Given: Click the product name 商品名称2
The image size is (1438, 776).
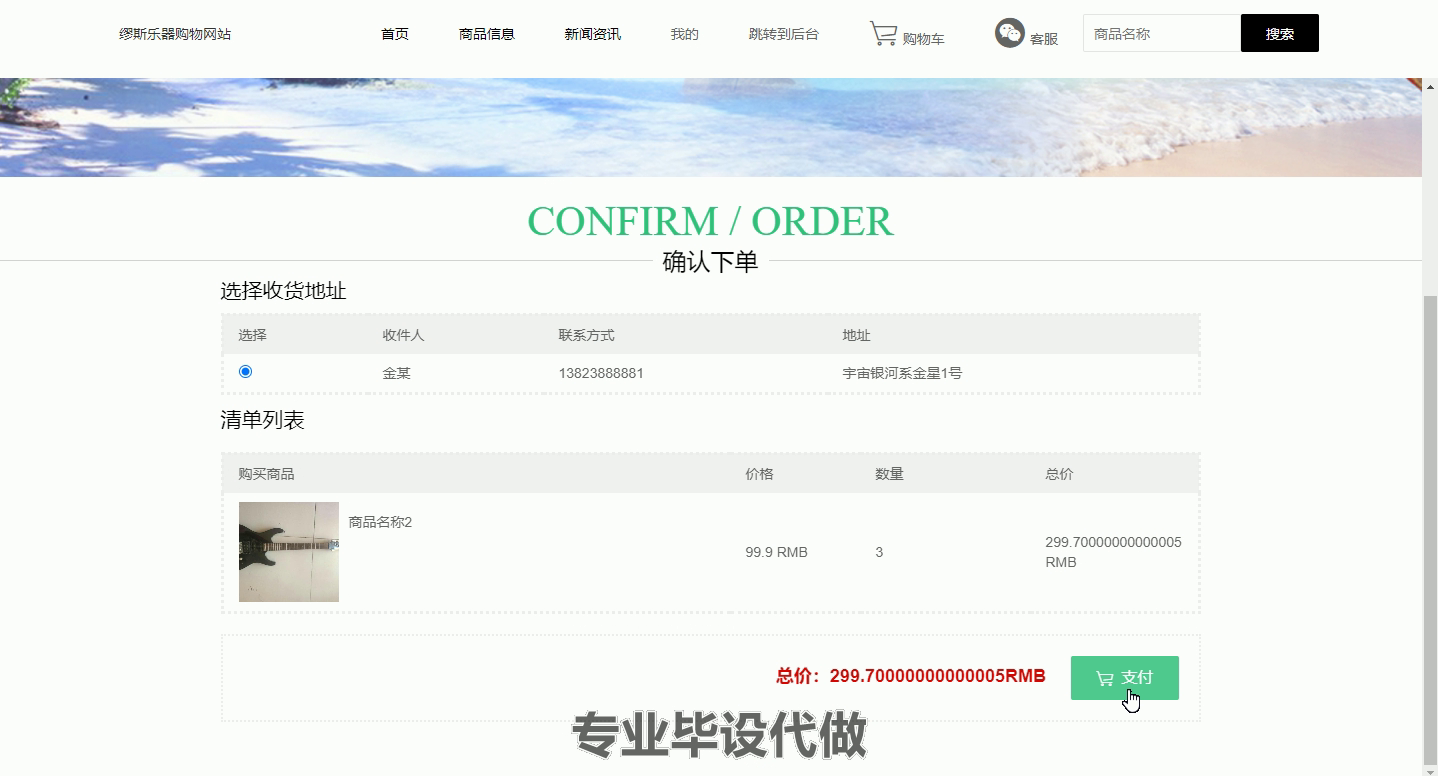Looking at the screenshot, I should pos(380,522).
